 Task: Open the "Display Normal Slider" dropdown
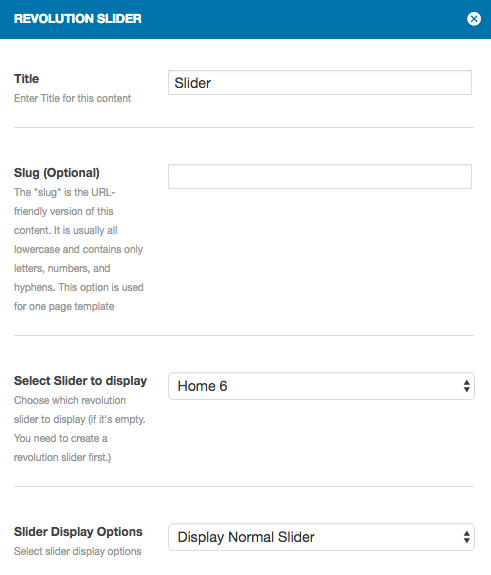(x=321, y=537)
